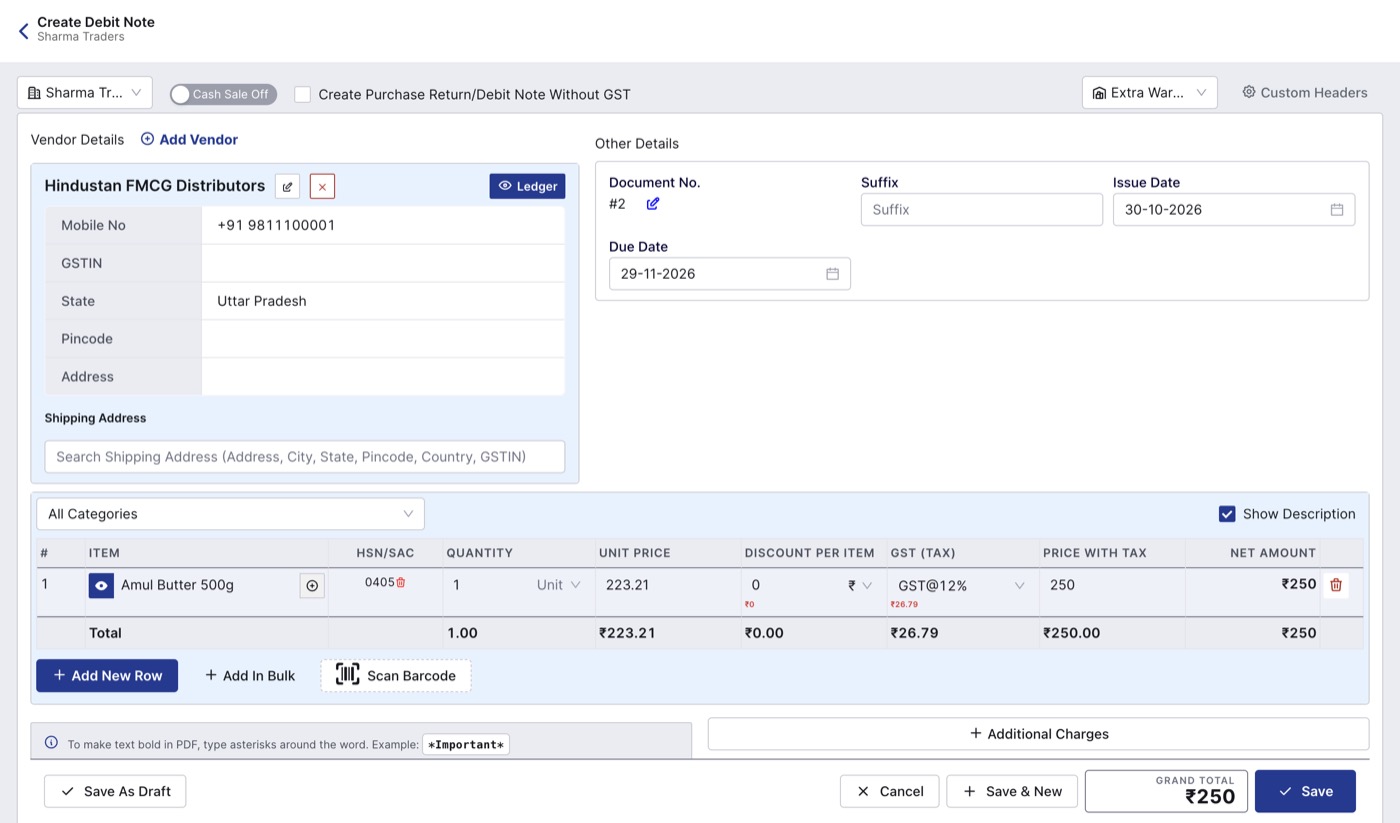Open the Issue Date calendar picker

click(1337, 210)
